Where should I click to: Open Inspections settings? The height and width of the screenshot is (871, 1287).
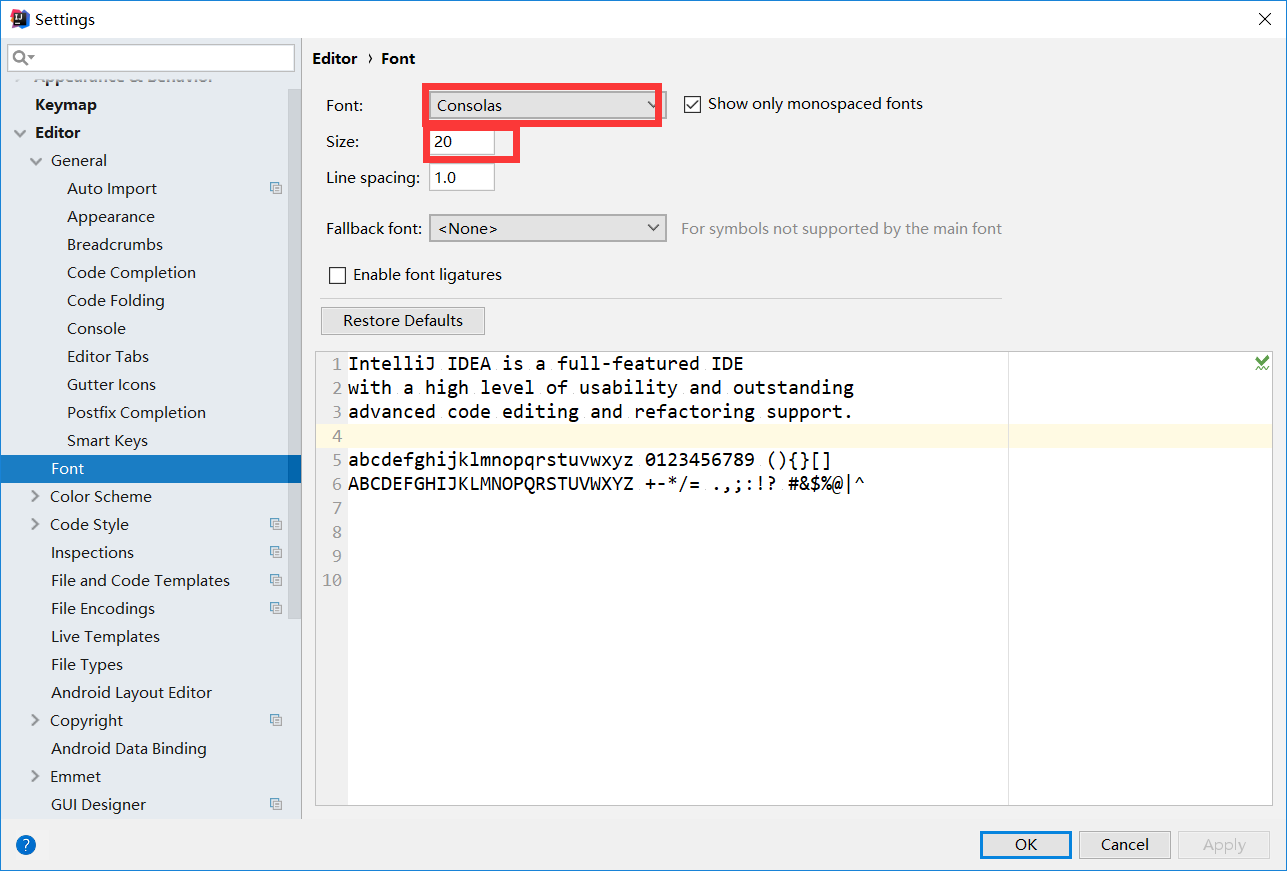point(92,553)
